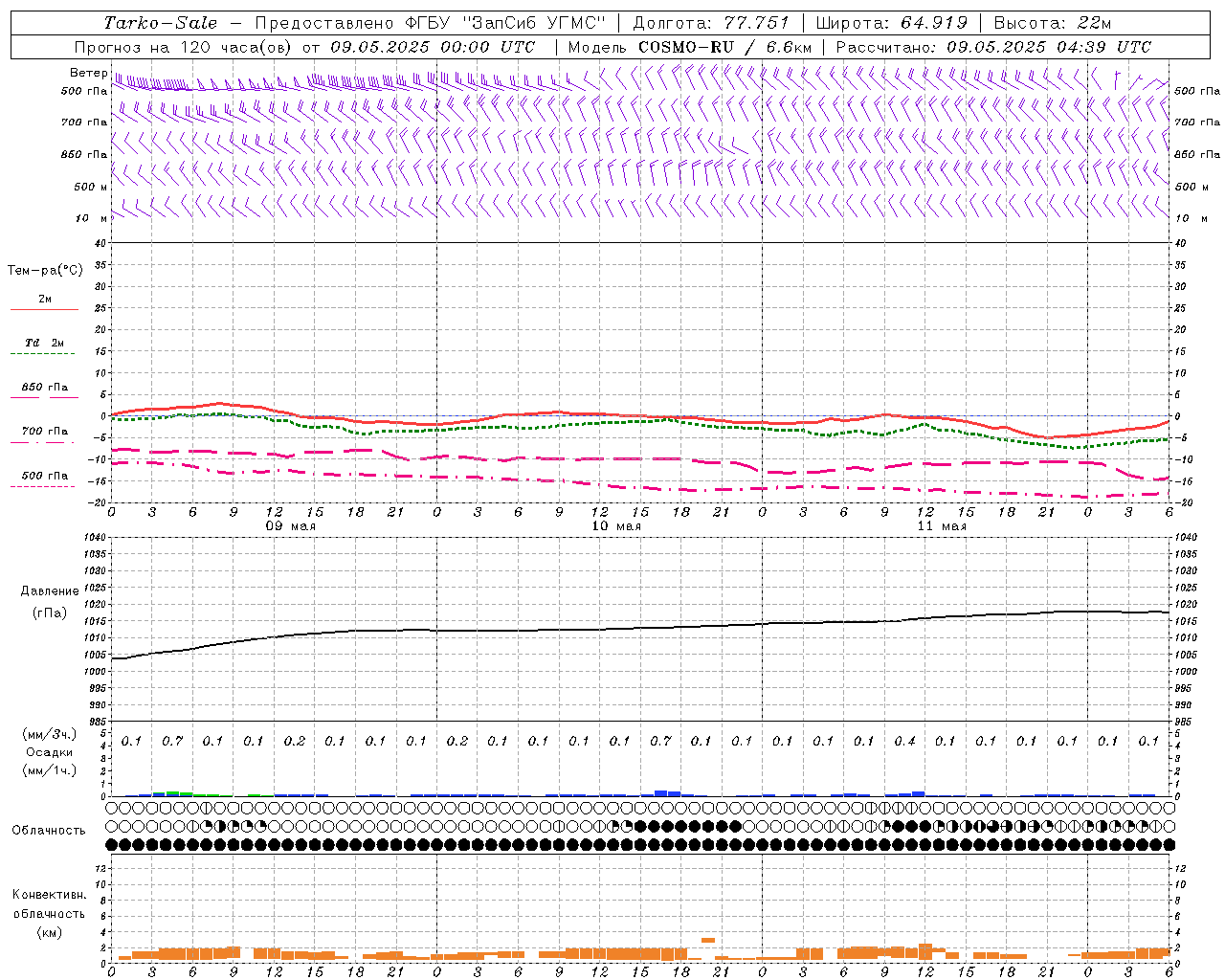Click the 11 мая date label
Viewport: 1225px width, 980px height.
tap(942, 526)
